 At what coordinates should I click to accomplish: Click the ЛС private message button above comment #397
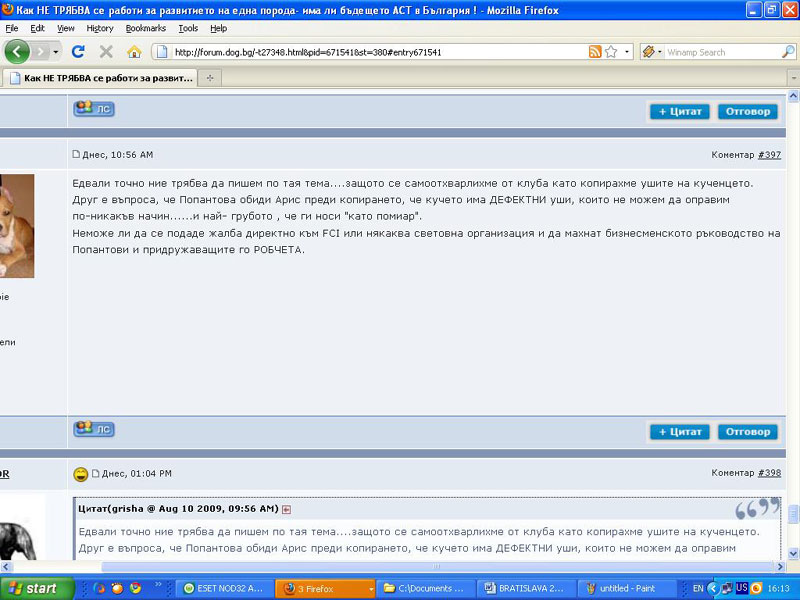click(x=94, y=109)
